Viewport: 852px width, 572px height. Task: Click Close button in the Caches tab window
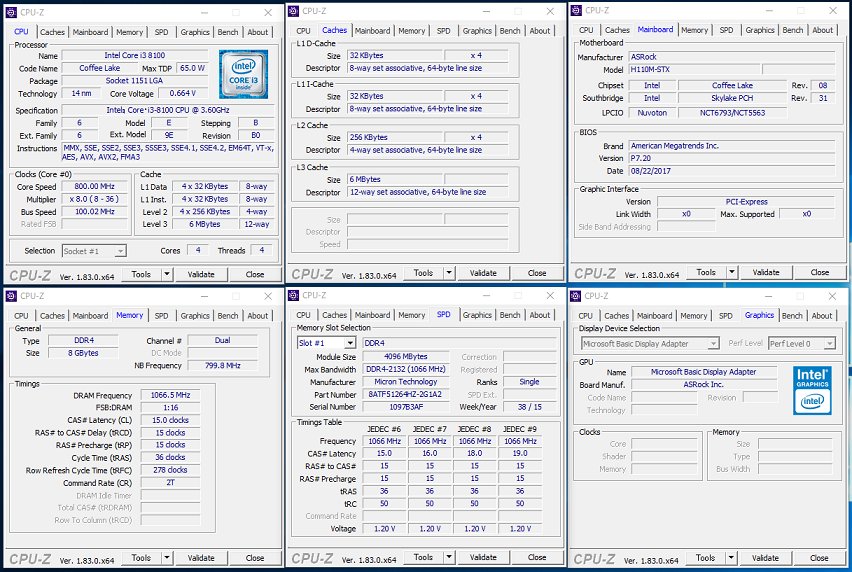[x=537, y=273]
